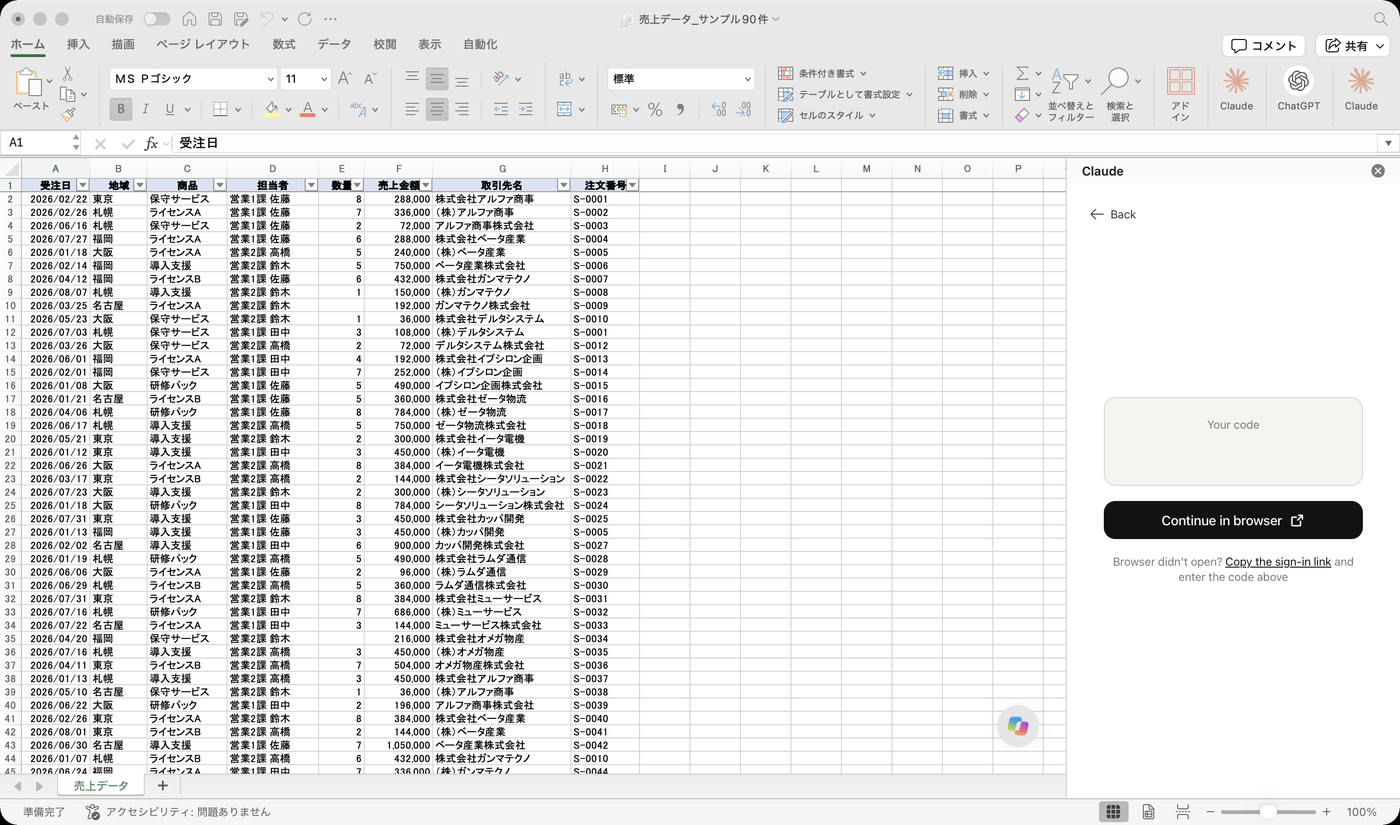Open the 挿入 ribbon tab

78,44
